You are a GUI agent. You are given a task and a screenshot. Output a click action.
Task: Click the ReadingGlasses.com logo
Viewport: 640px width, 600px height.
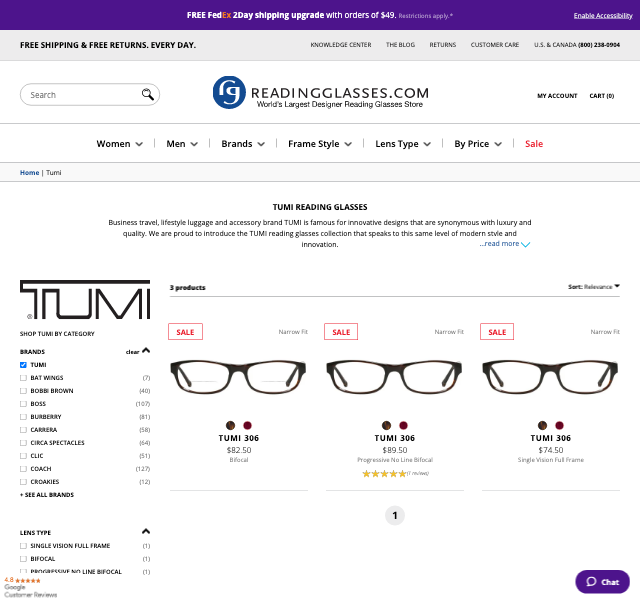tap(320, 93)
